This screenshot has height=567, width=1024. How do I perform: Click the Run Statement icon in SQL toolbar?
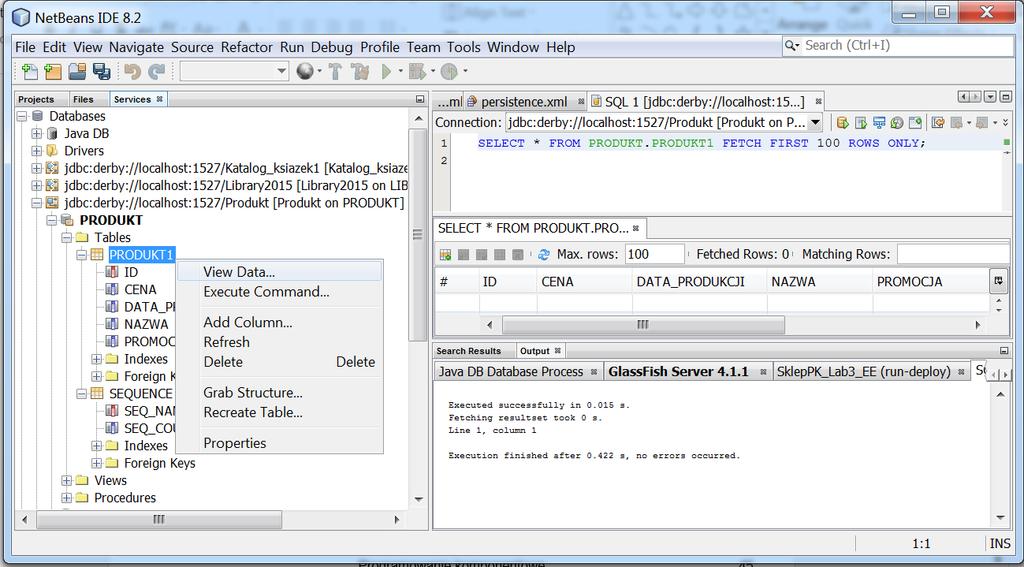[861, 122]
